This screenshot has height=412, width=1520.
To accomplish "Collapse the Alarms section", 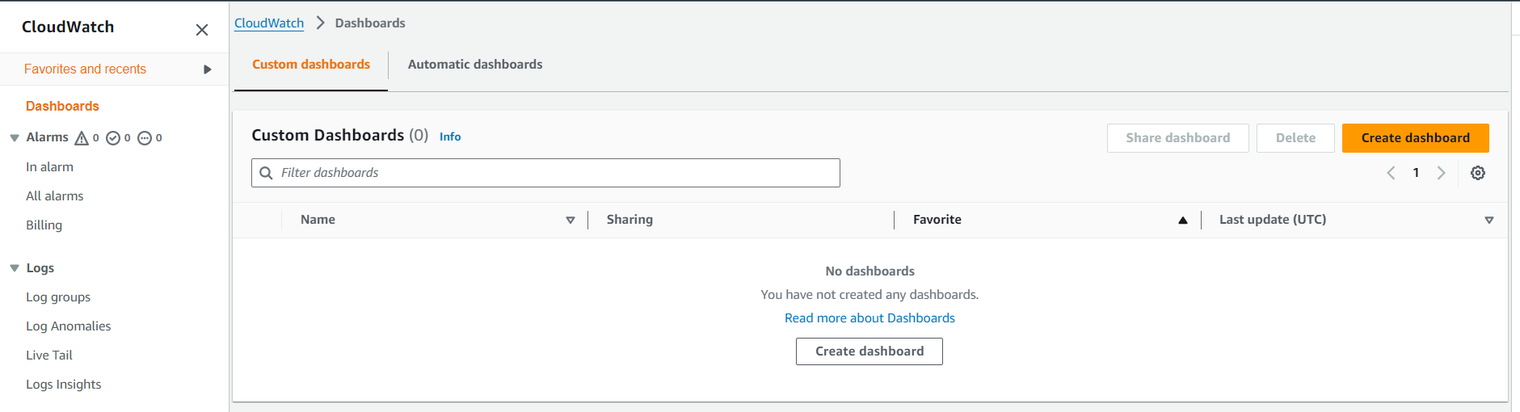I will pos(14,138).
